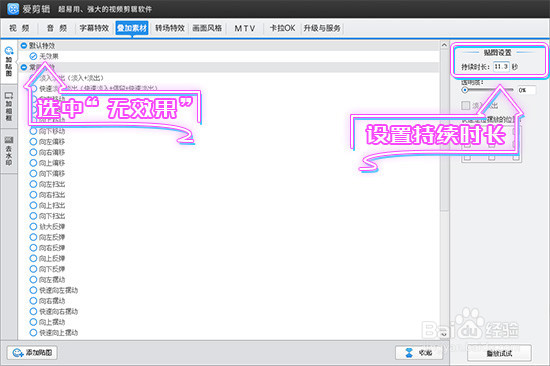Open the 视频 tab
This screenshot has height=366, width=550.
[x=19, y=28]
